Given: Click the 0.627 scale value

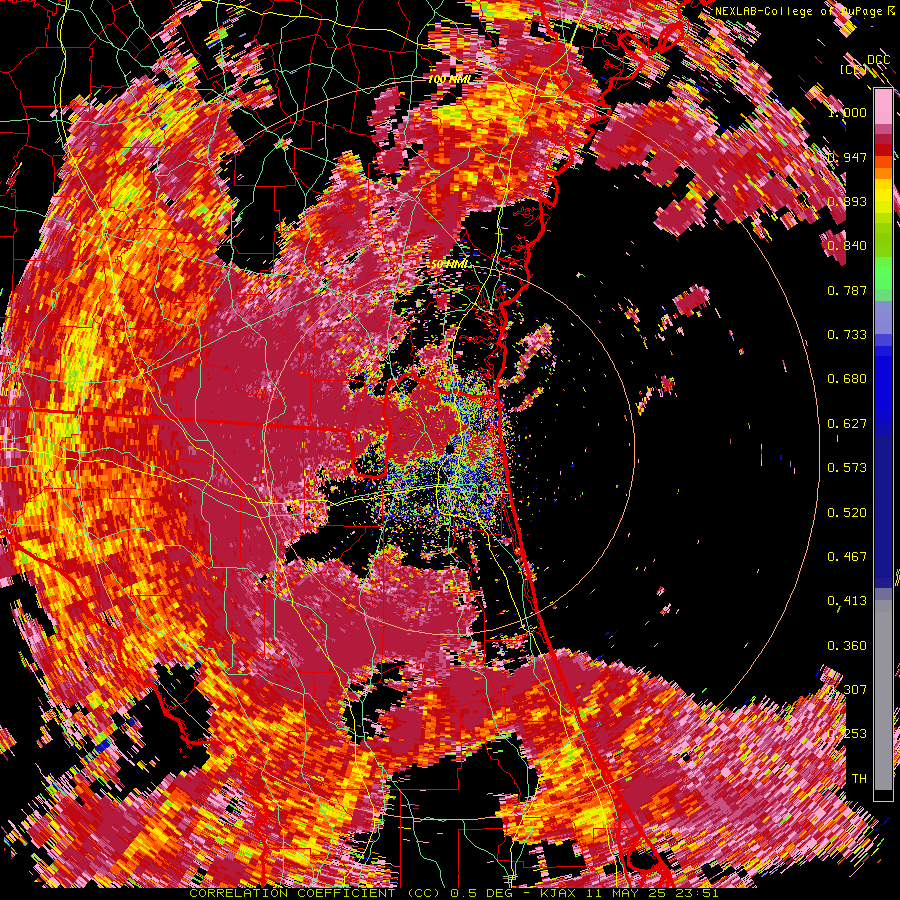Looking at the screenshot, I should [x=847, y=424].
